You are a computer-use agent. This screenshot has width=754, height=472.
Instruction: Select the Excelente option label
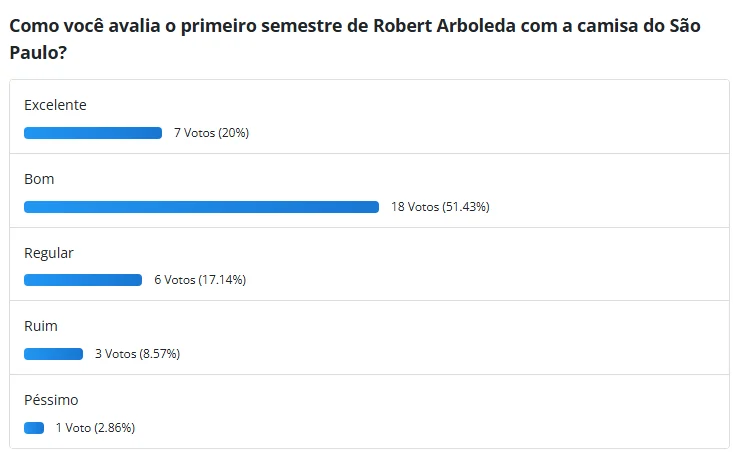pyautogui.click(x=55, y=105)
